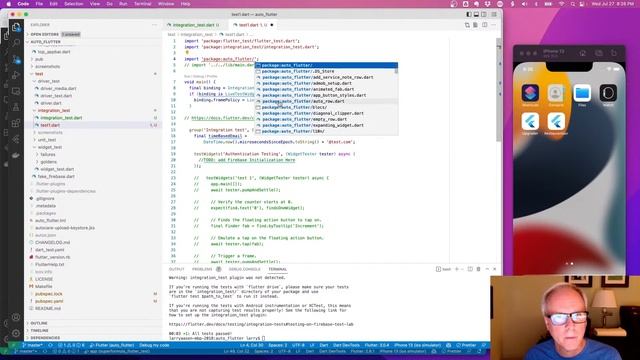Split the terminal pane
Screen dimensions: 640x360
point(470,269)
